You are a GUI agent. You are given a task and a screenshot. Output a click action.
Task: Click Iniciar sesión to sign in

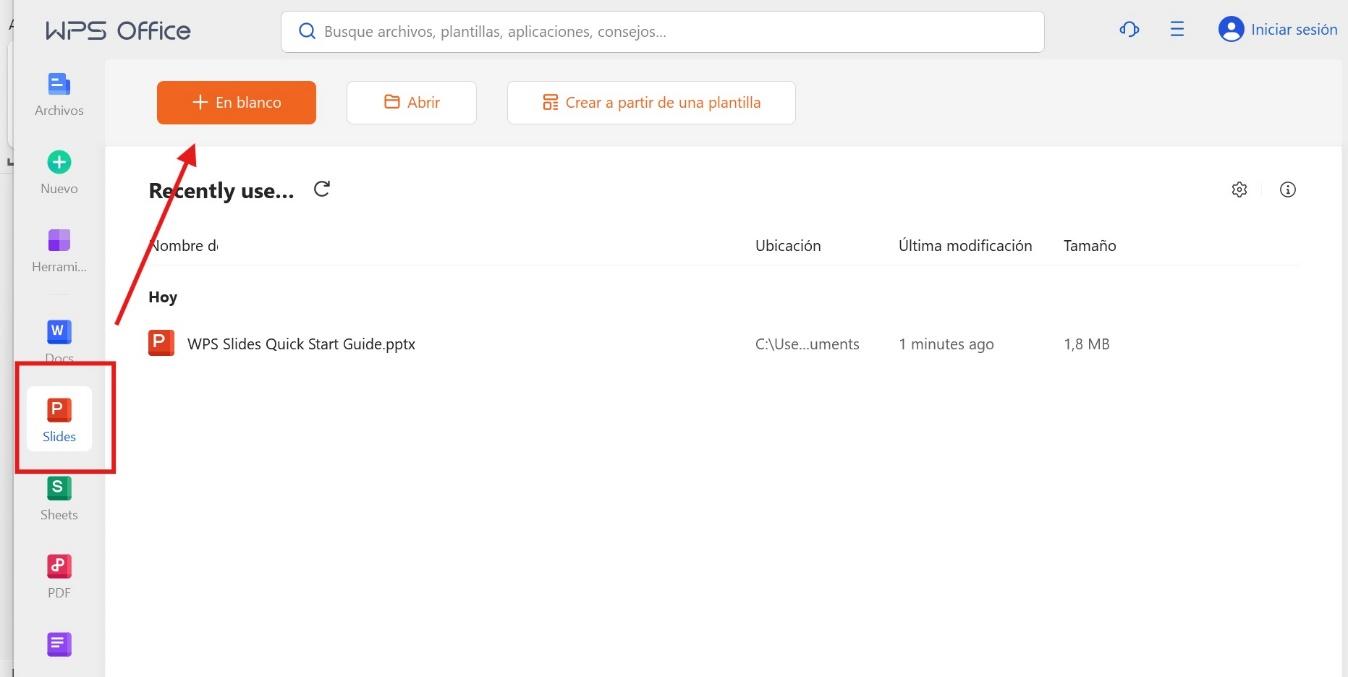[1277, 29]
